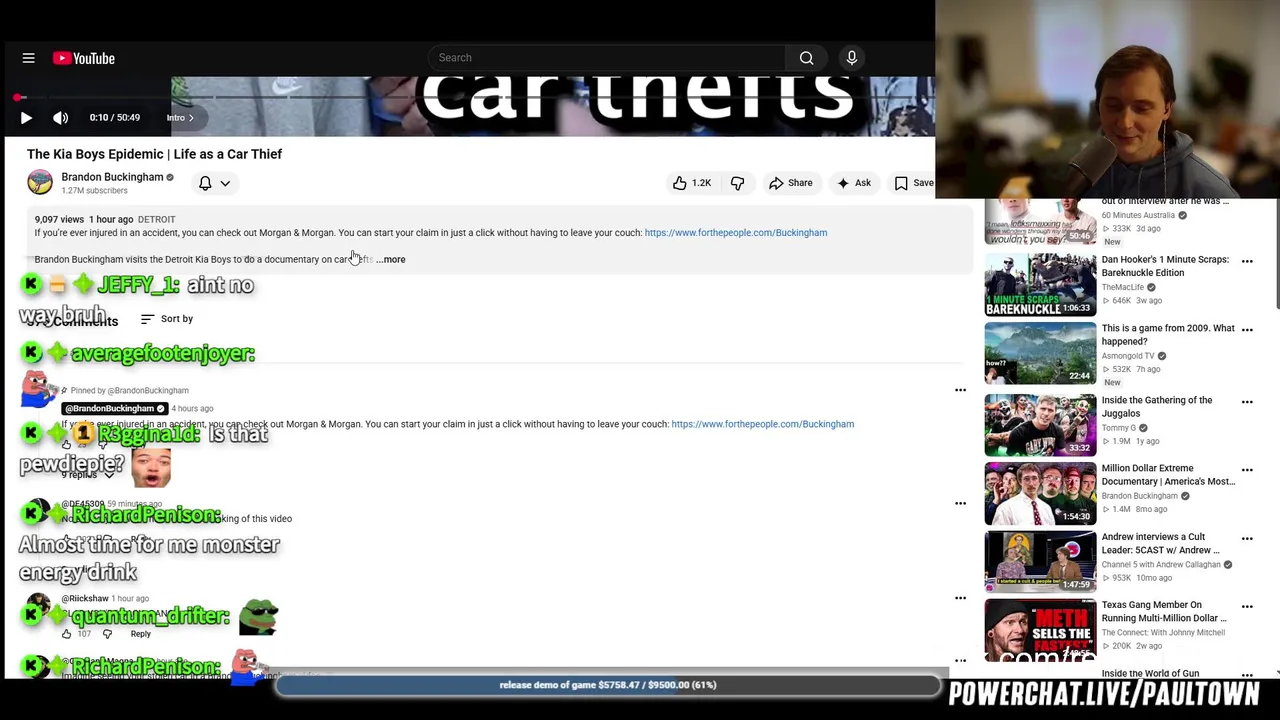Open the 60 Minutes Australia video thumbnail
The height and width of the screenshot is (720, 1280).
pyautogui.click(x=1040, y=222)
